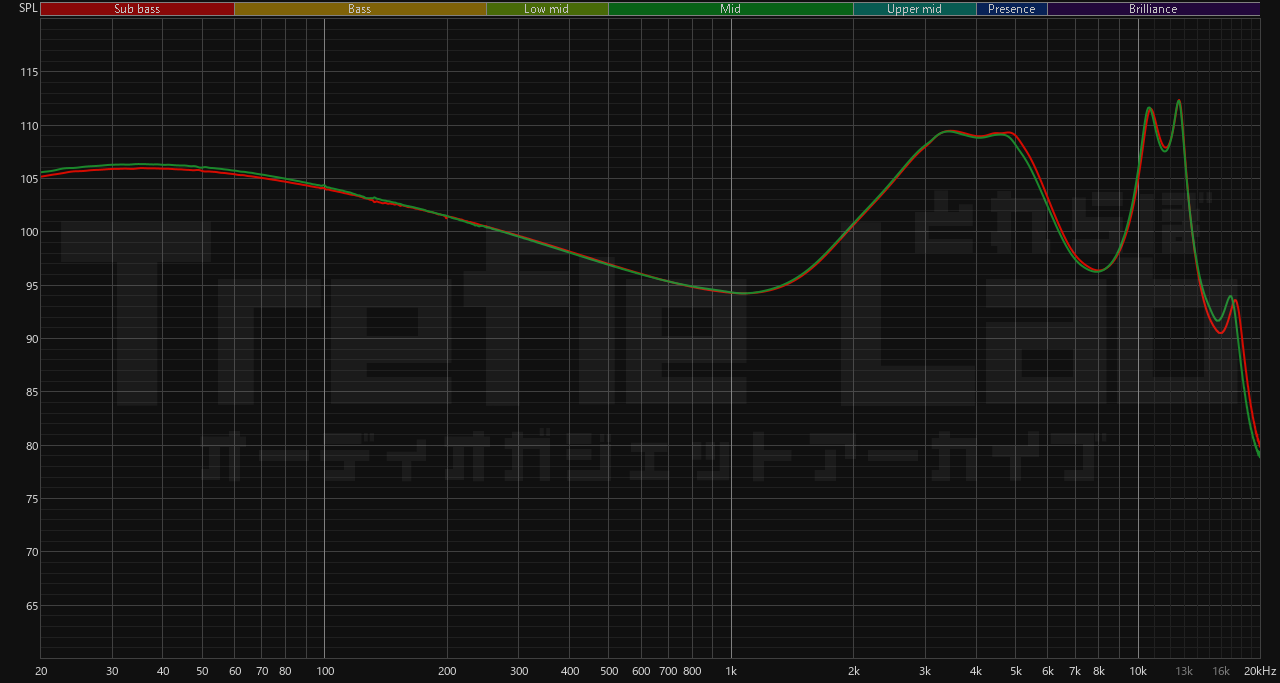Click the 95 dB axis value
This screenshot has height=683, width=1280.
[x=31, y=286]
